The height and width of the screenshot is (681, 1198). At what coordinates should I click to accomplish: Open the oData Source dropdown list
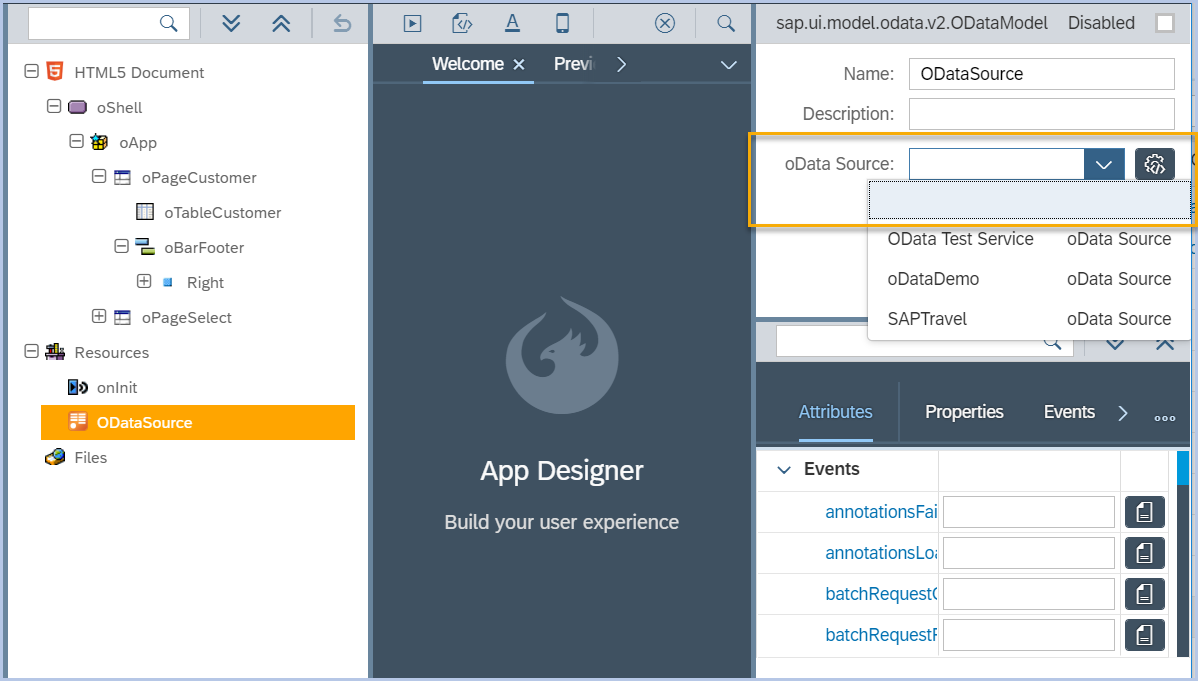coord(1104,163)
